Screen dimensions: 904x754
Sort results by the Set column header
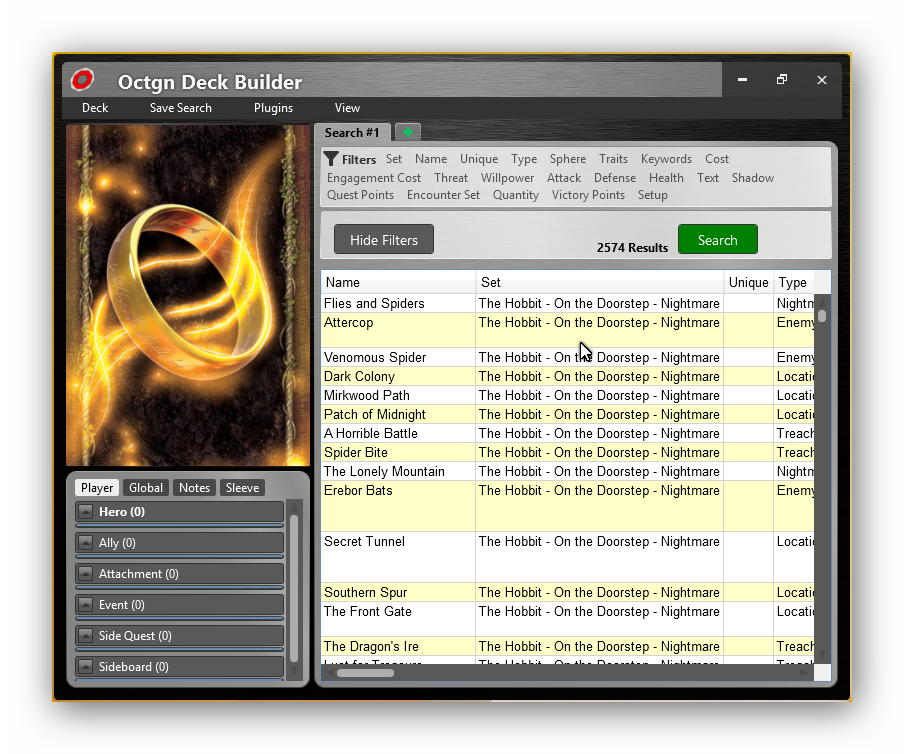(x=600, y=282)
